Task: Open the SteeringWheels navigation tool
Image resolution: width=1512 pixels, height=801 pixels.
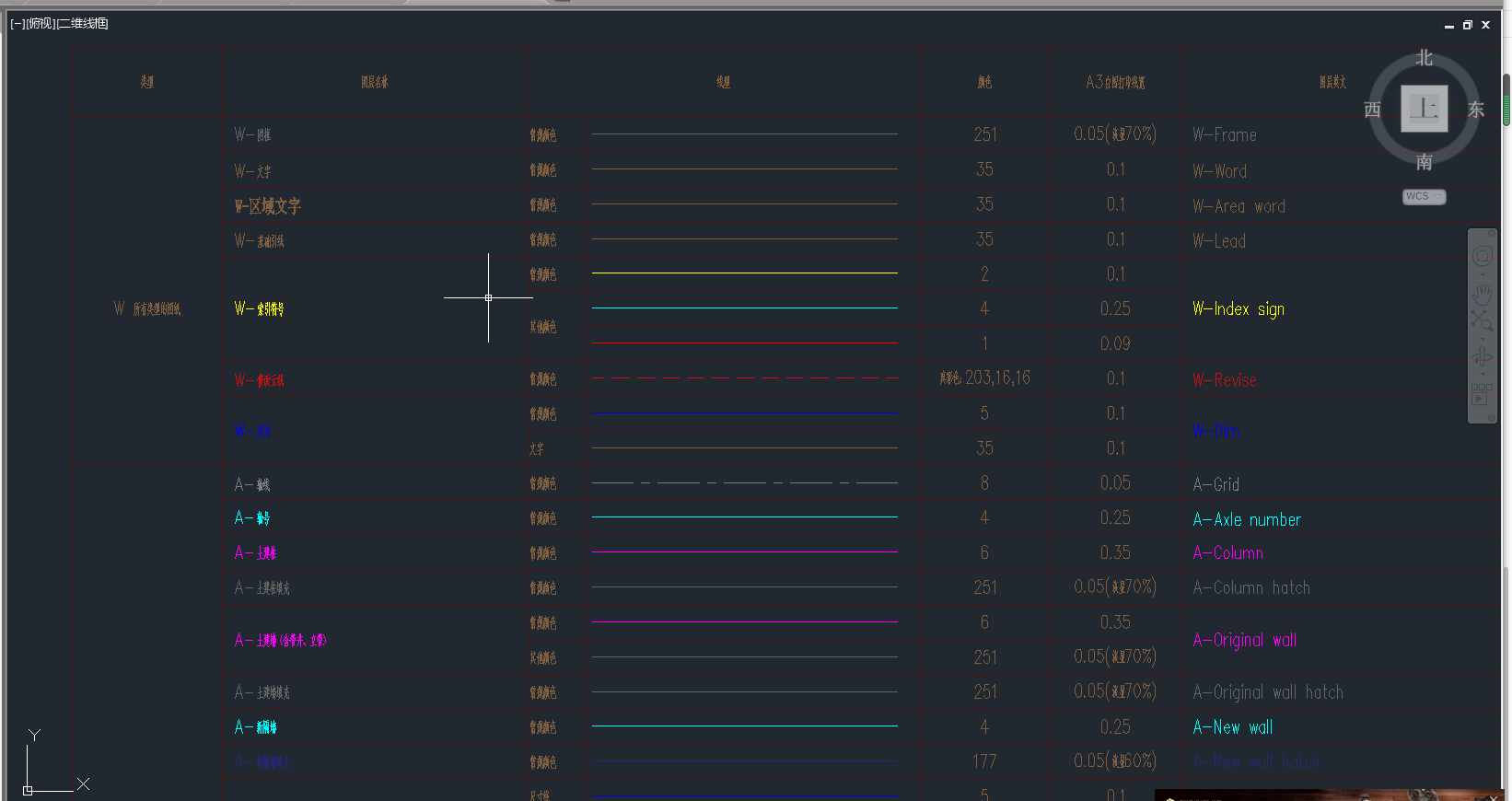Action: 1482,256
